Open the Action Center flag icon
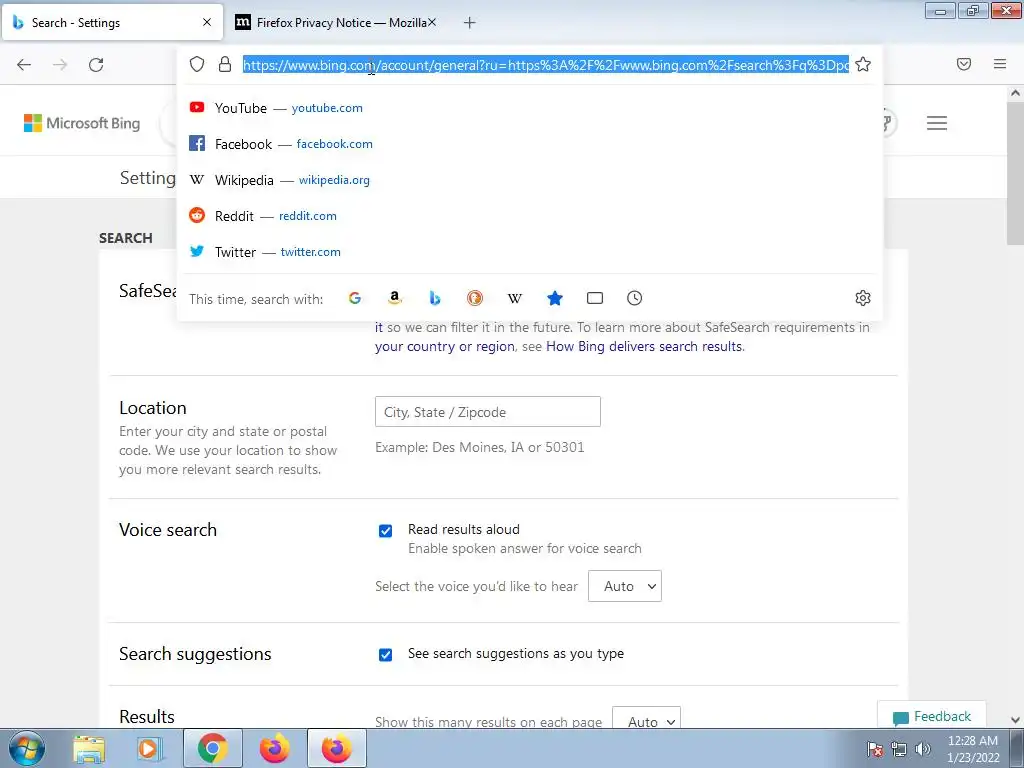This screenshot has width=1024, height=768. [x=875, y=749]
